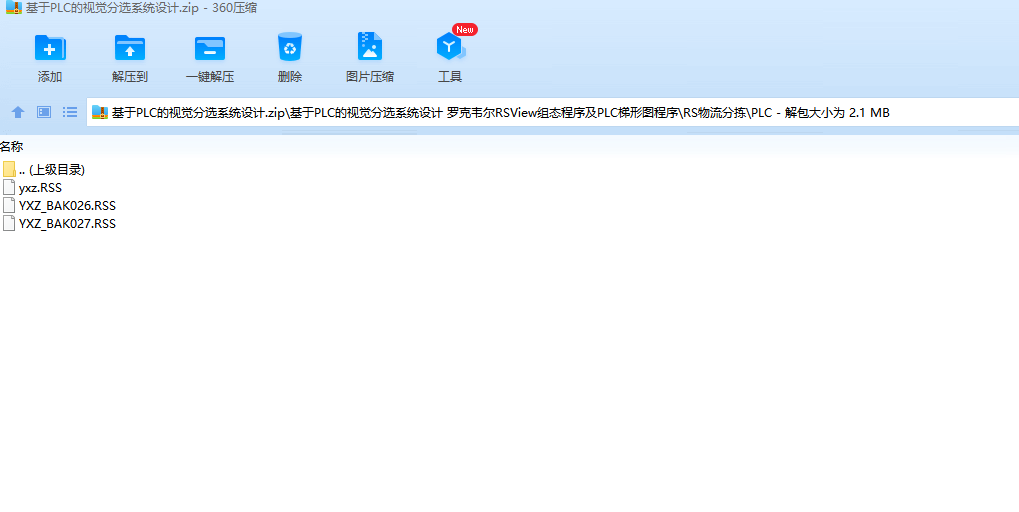Select the yxz.RSS file
Image resolution: width=1019 pixels, height=512 pixels.
coord(32,188)
